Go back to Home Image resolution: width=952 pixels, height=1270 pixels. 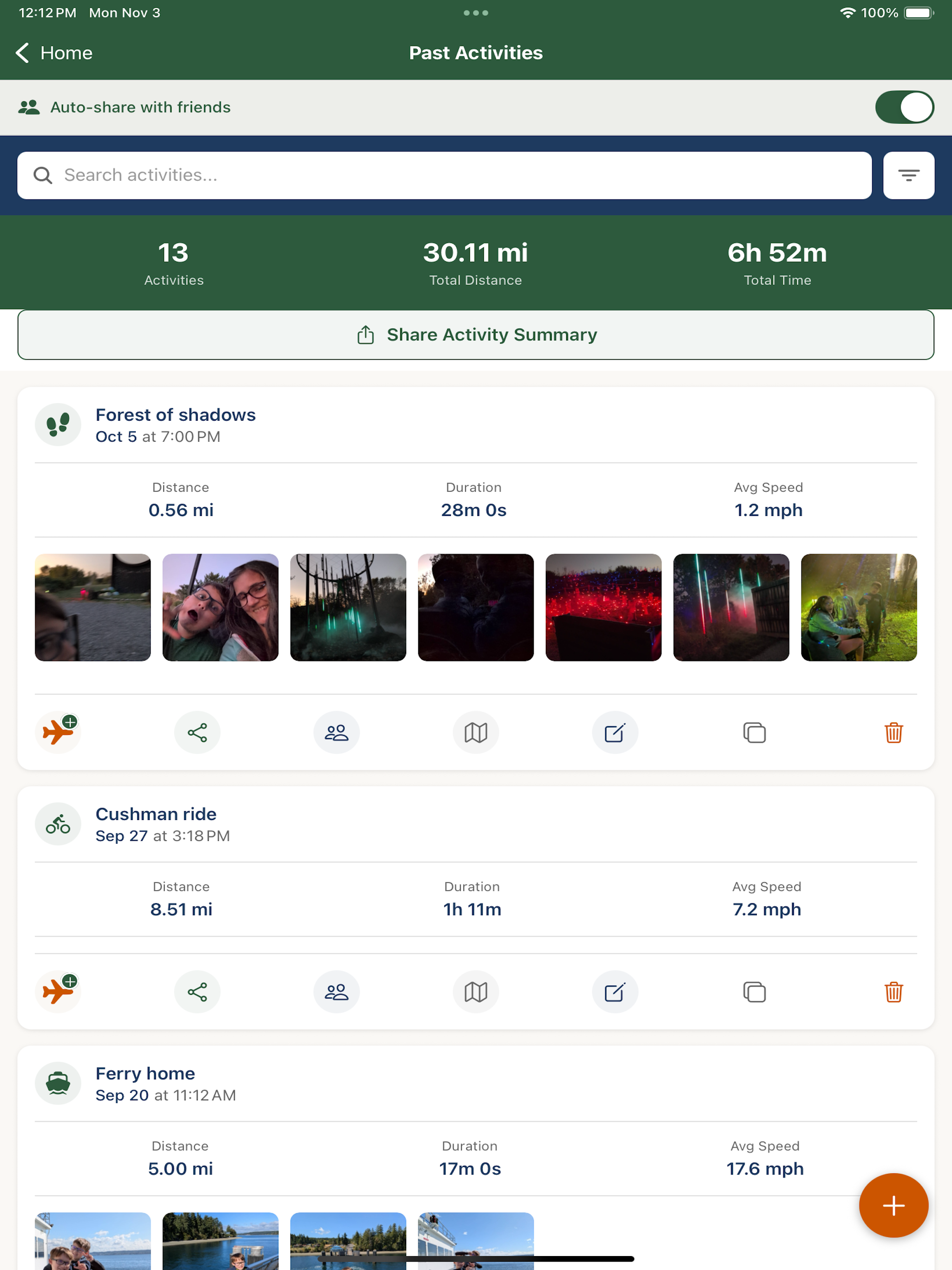click(54, 53)
